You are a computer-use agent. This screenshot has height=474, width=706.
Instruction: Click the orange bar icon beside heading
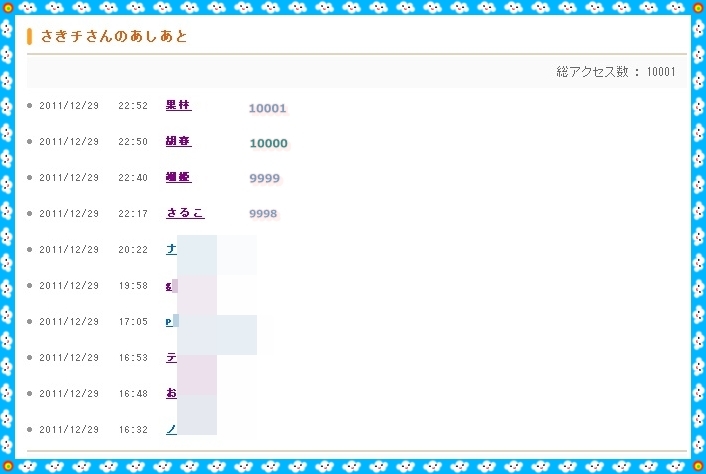coord(31,37)
